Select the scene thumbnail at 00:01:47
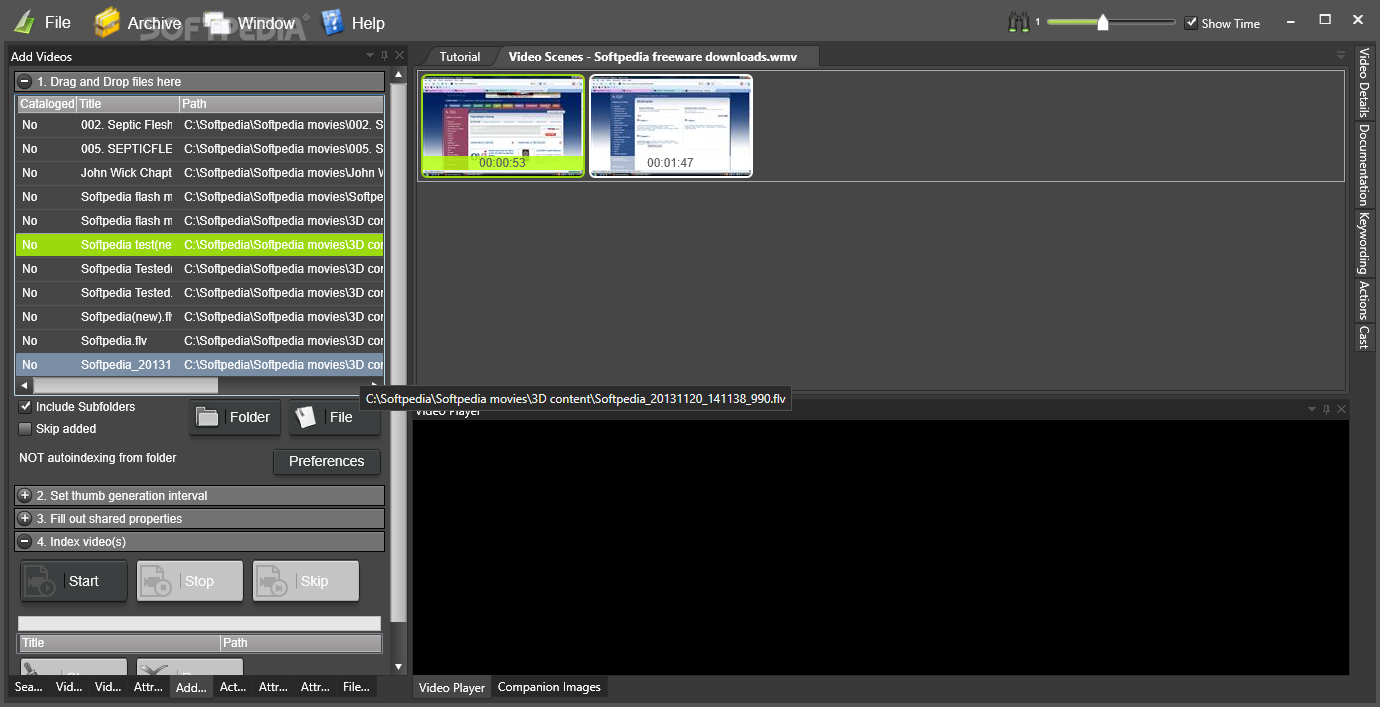 pyautogui.click(x=670, y=126)
